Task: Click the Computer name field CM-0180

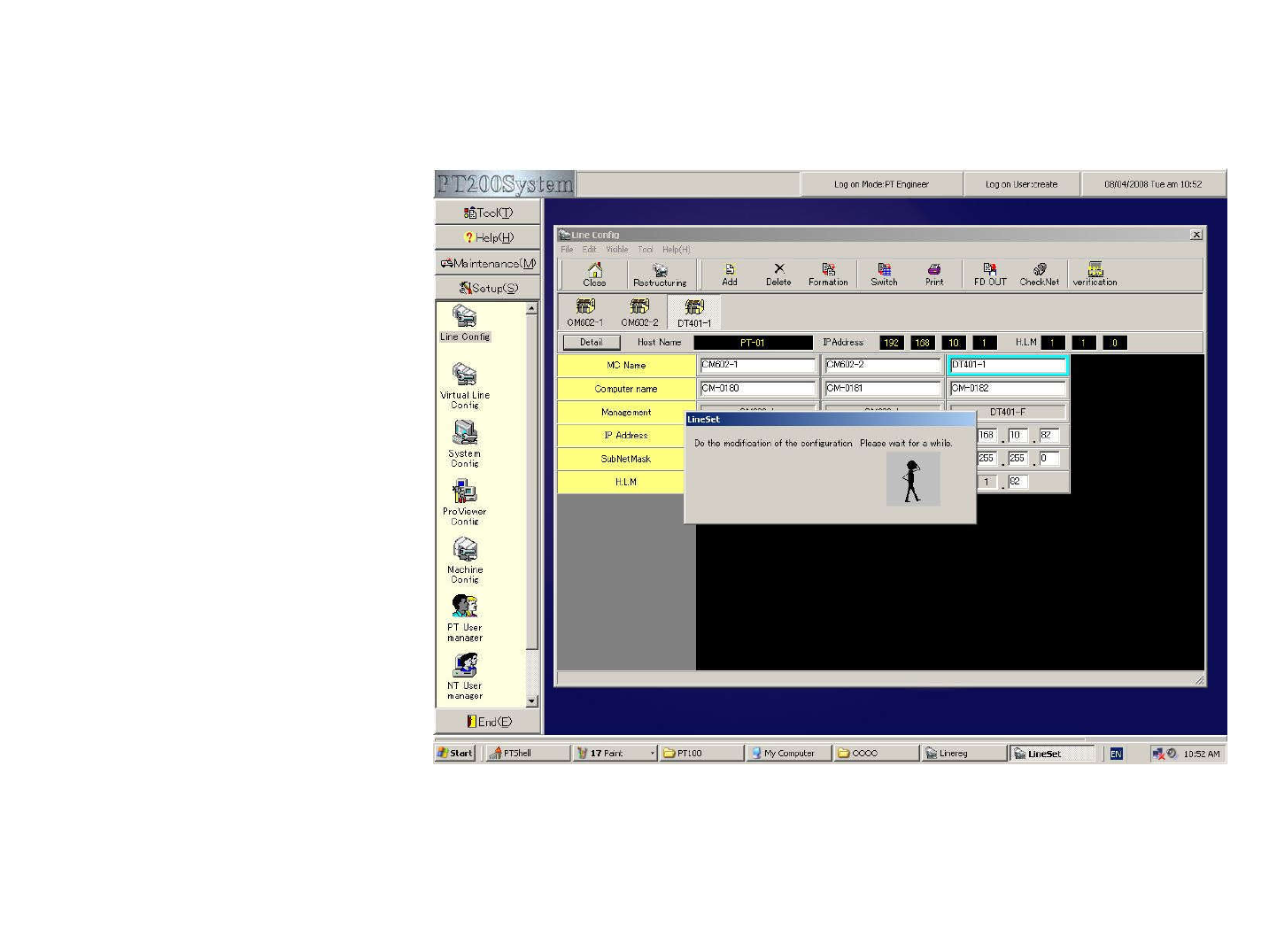Action: click(x=757, y=388)
